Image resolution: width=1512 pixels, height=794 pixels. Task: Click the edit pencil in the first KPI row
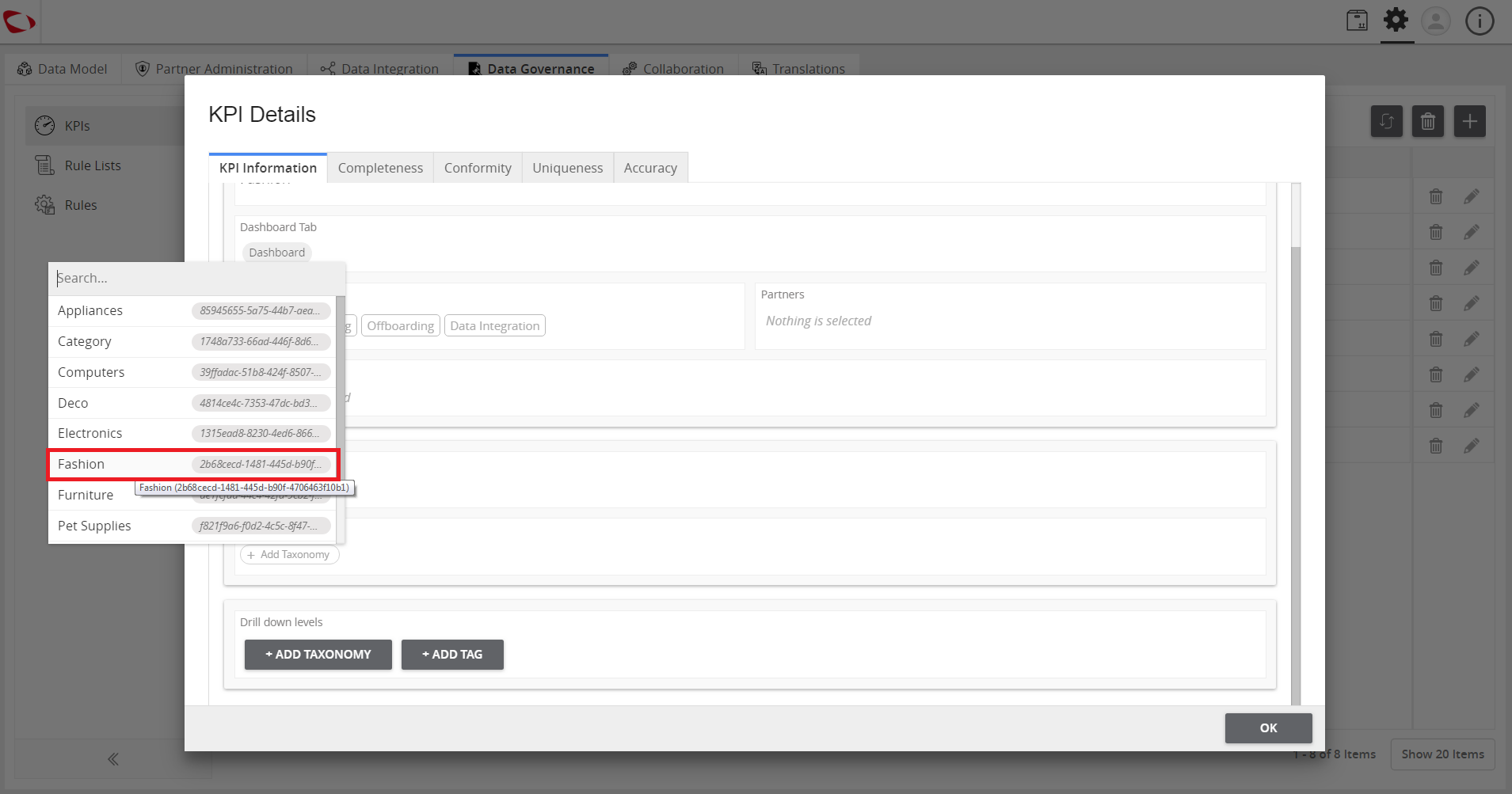(1472, 196)
